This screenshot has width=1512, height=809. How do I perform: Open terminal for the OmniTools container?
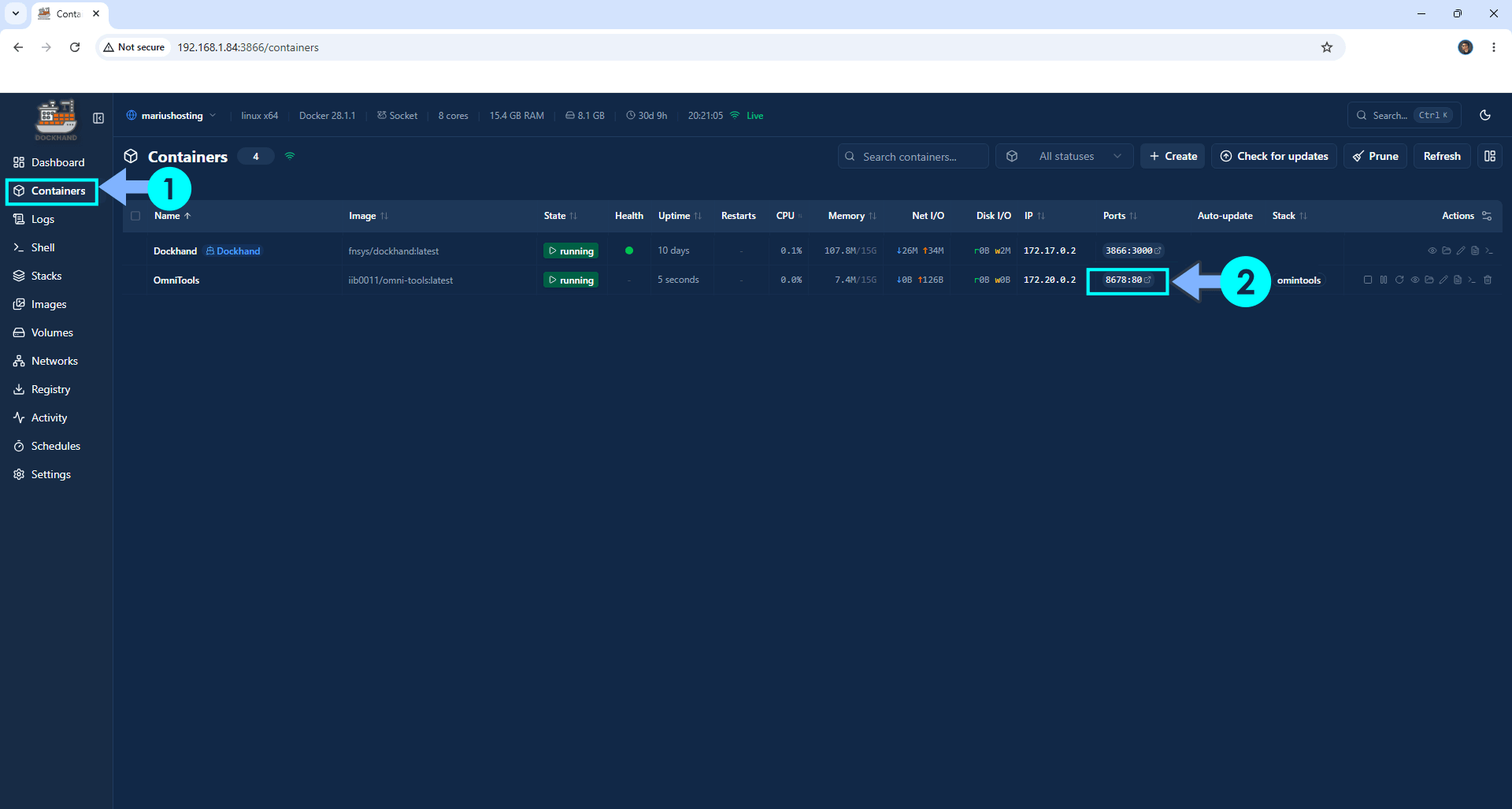coord(1472,280)
